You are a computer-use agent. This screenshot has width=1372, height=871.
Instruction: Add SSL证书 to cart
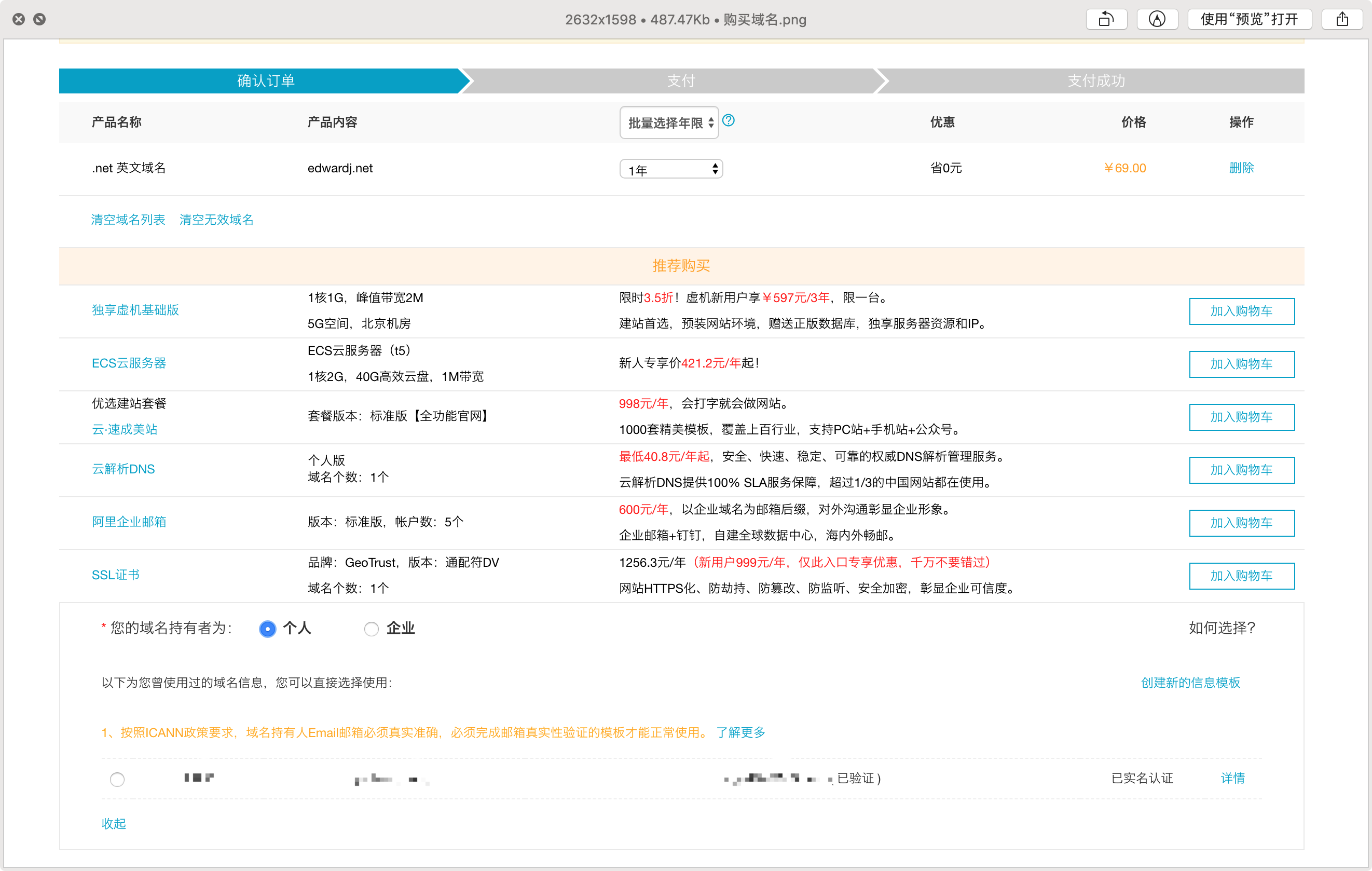click(1242, 576)
